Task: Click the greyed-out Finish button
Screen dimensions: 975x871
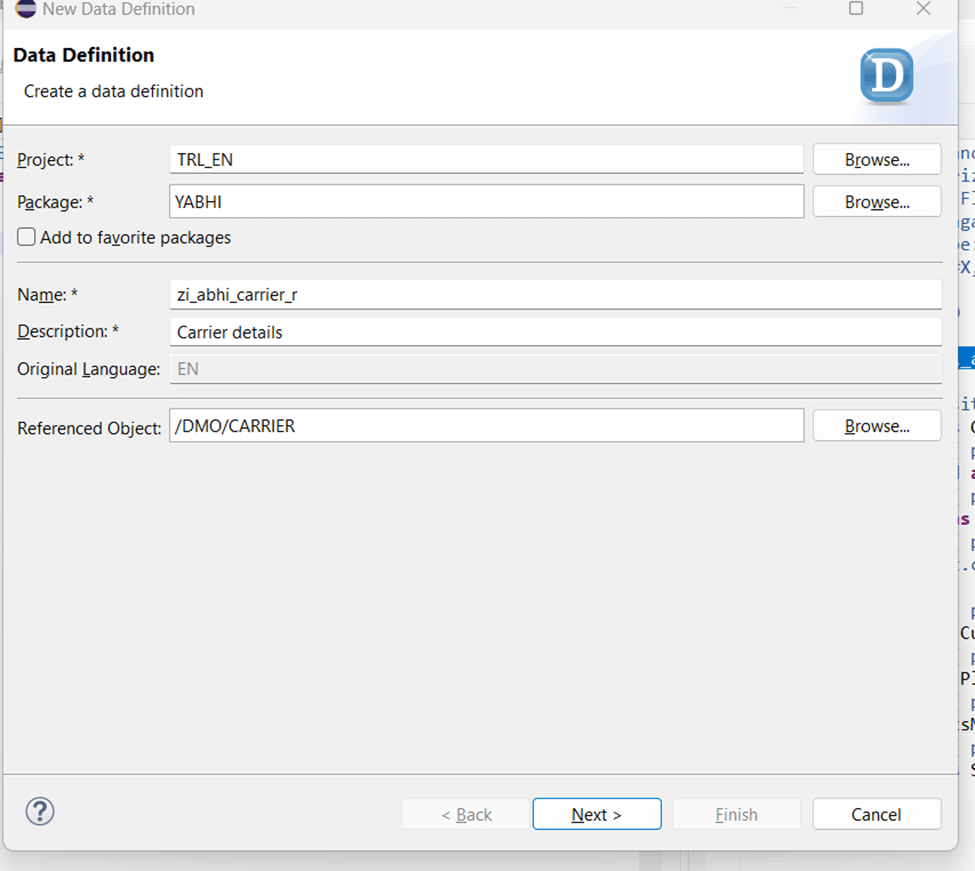Action: tap(736, 814)
